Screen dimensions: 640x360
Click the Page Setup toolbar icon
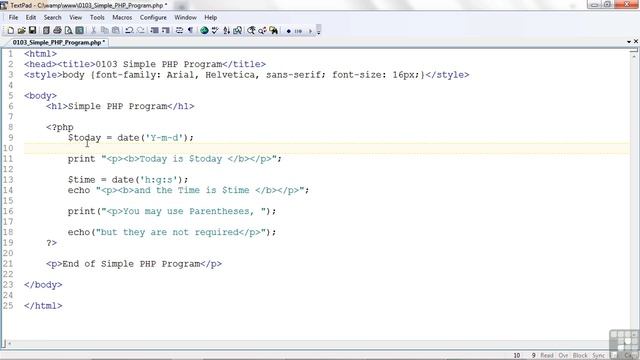tap(80, 31)
